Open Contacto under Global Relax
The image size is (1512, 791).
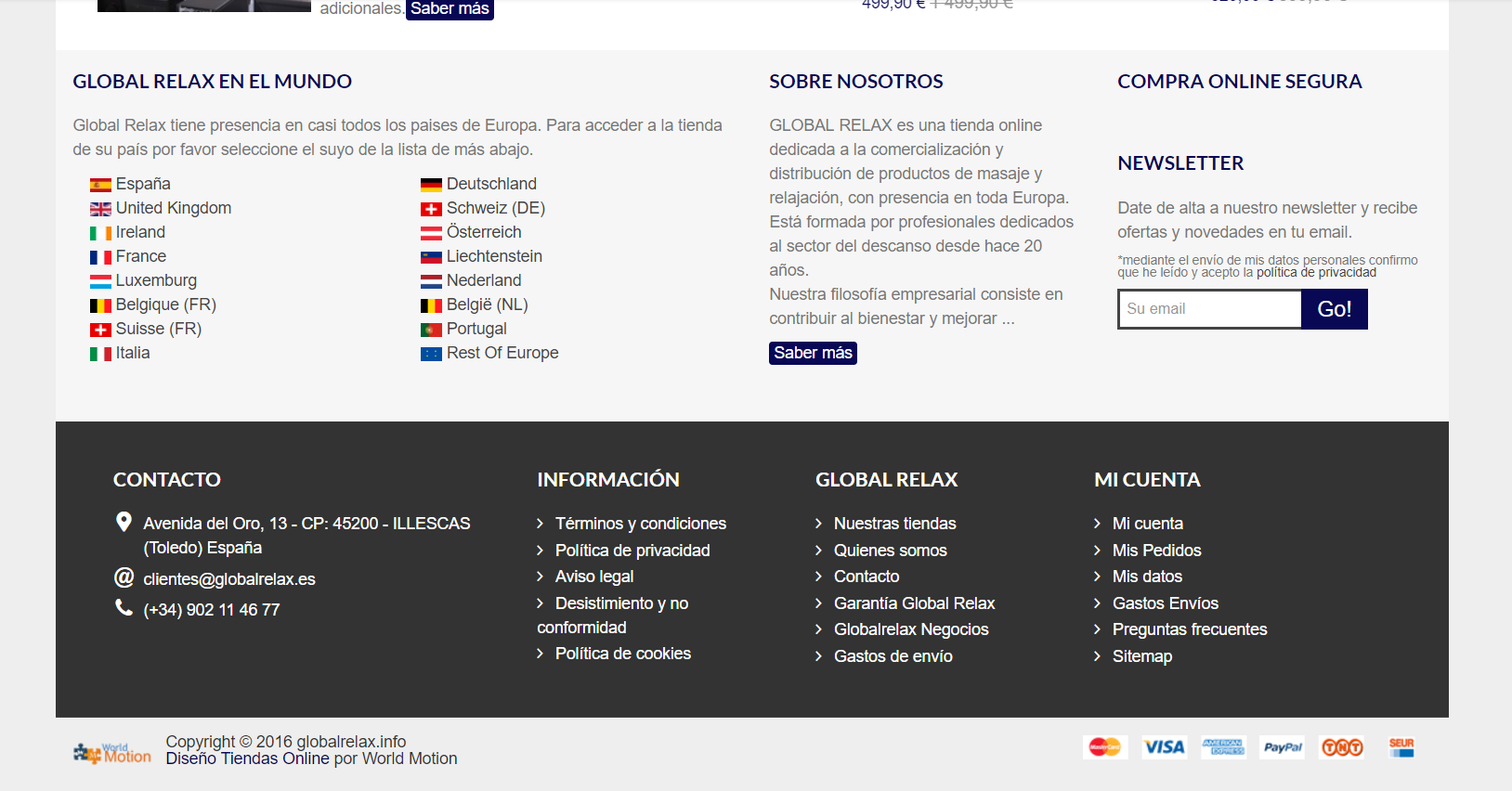click(867, 577)
